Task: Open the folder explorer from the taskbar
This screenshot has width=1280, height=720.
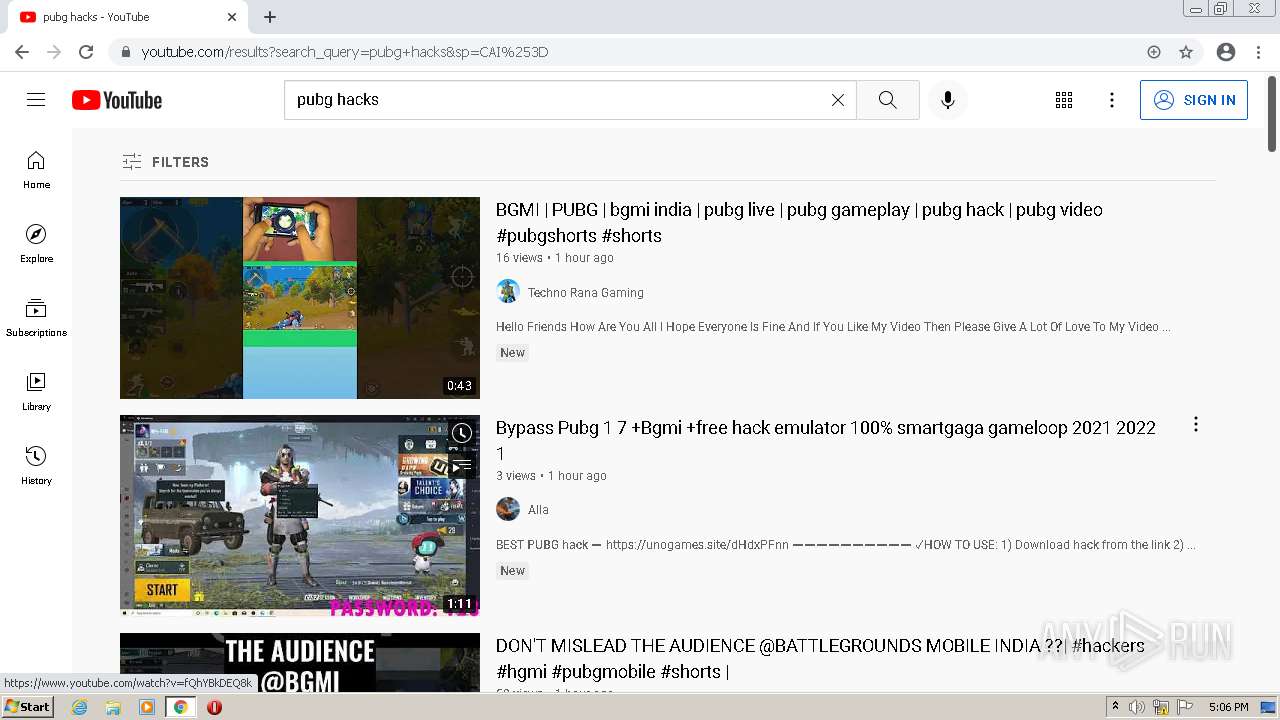Action: click(113, 707)
